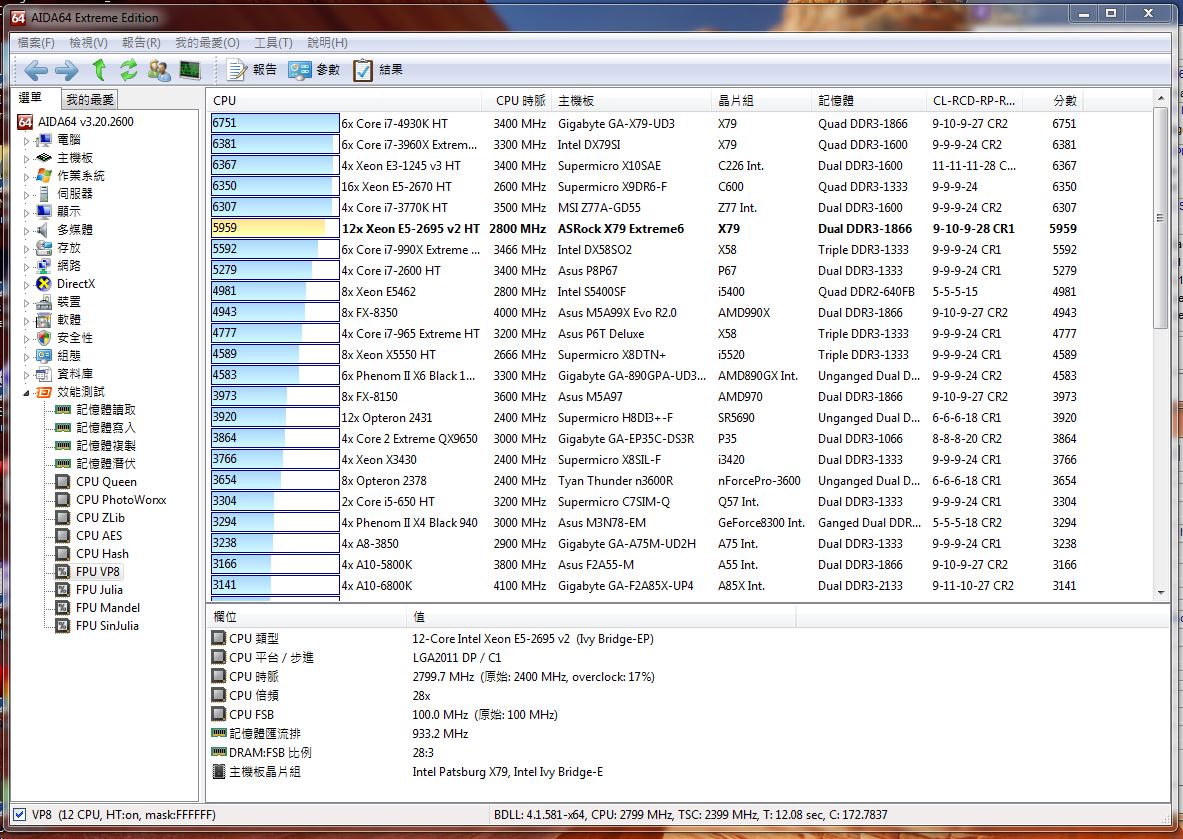1183x839 pixels.
Task: Sort by the CPU 時脈 column header
Action: pos(517,101)
